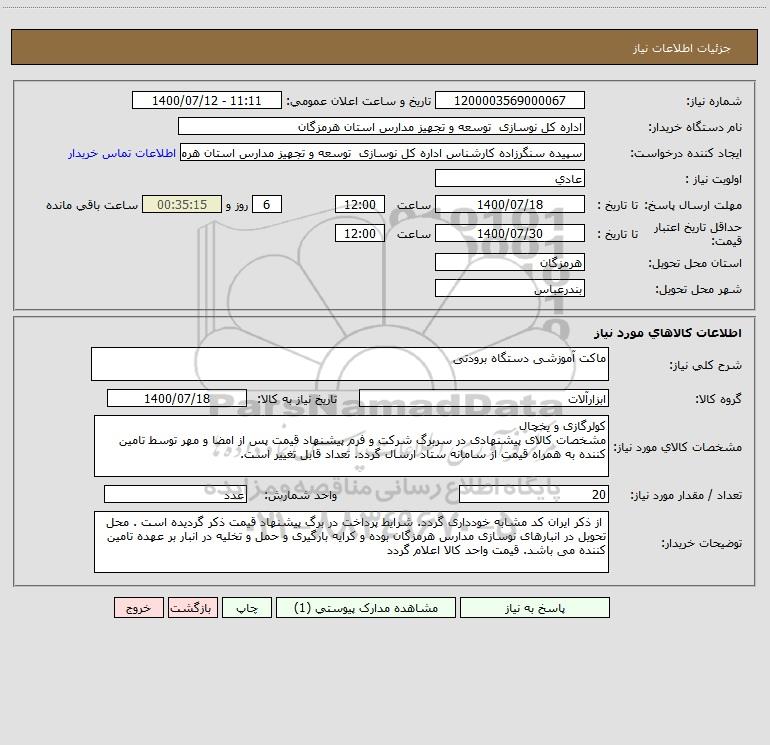The height and width of the screenshot is (745, 770).
Task: Click delivery city field بندرعباس
Action: (x=510, y=288)
